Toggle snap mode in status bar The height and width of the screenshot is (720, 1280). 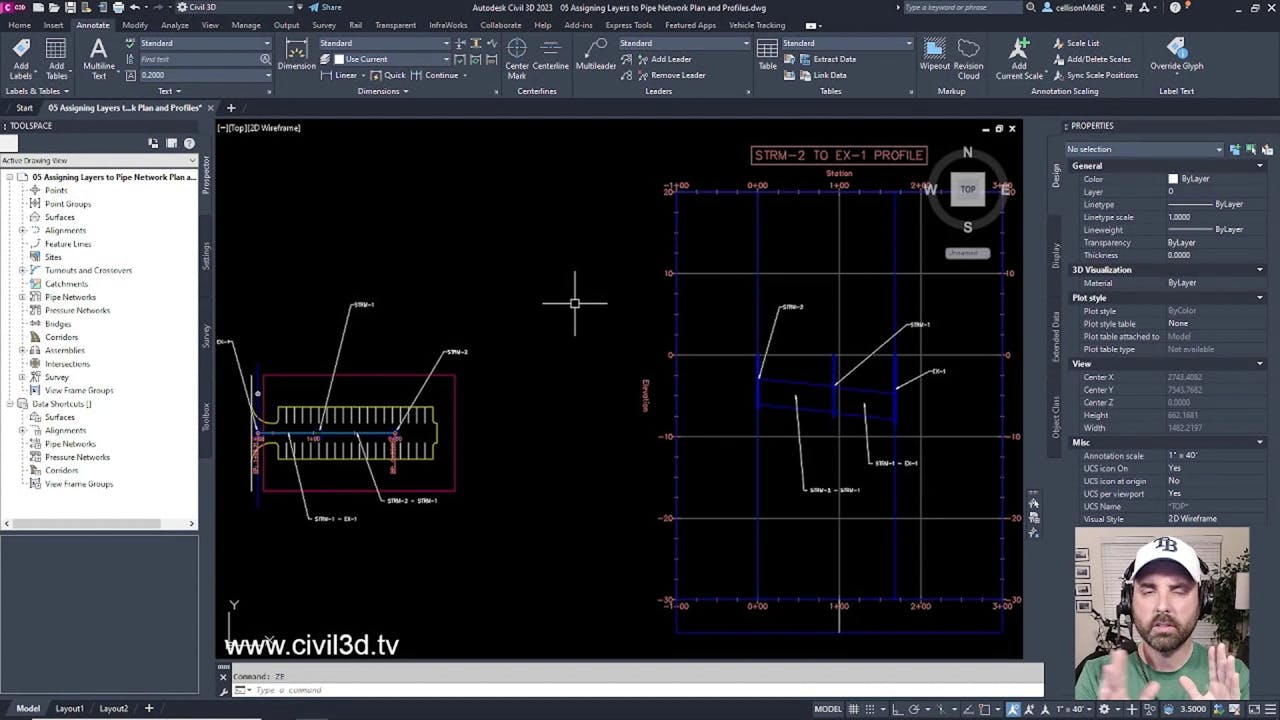(x=869, y=708)
